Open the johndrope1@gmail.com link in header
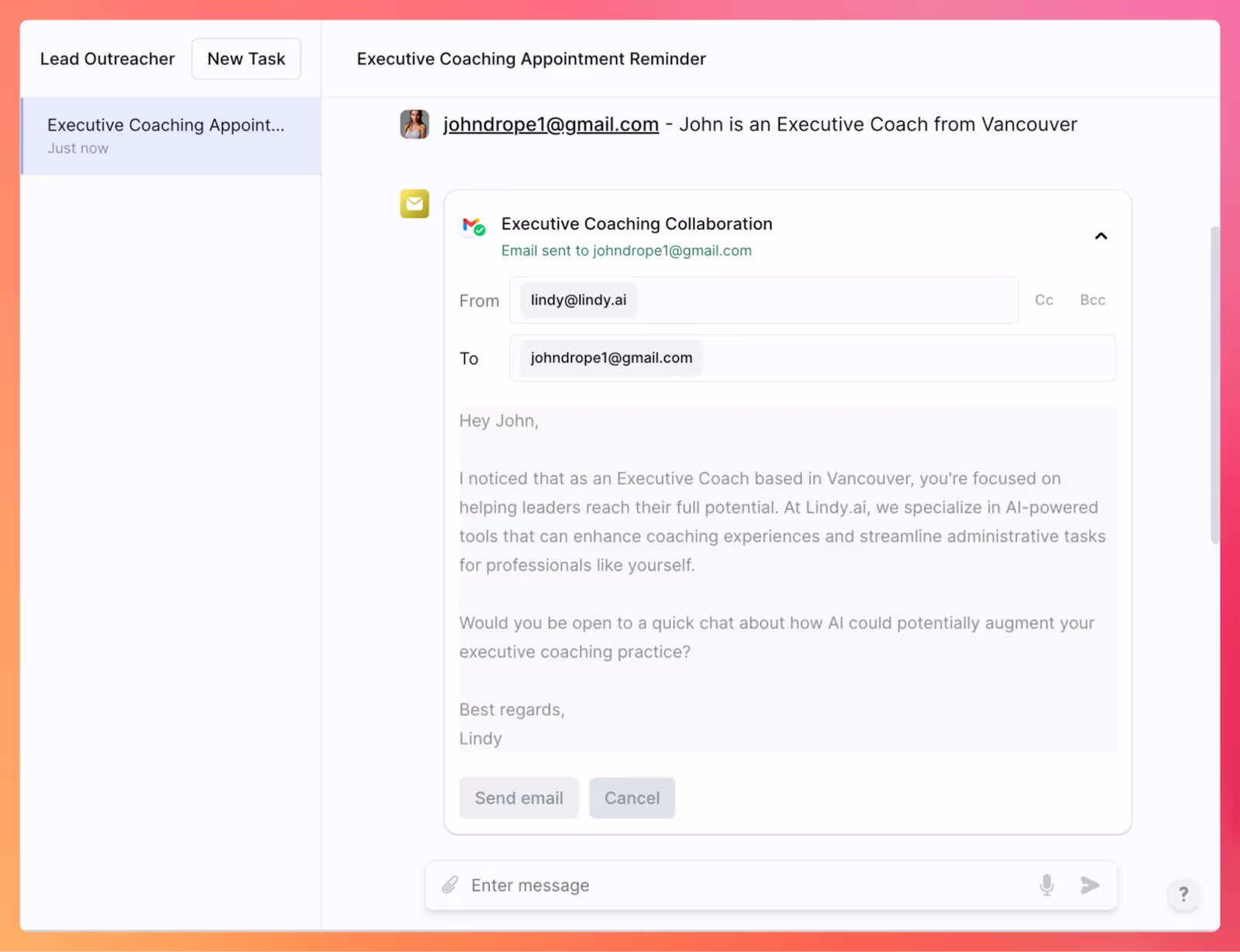 click(551, 124)
